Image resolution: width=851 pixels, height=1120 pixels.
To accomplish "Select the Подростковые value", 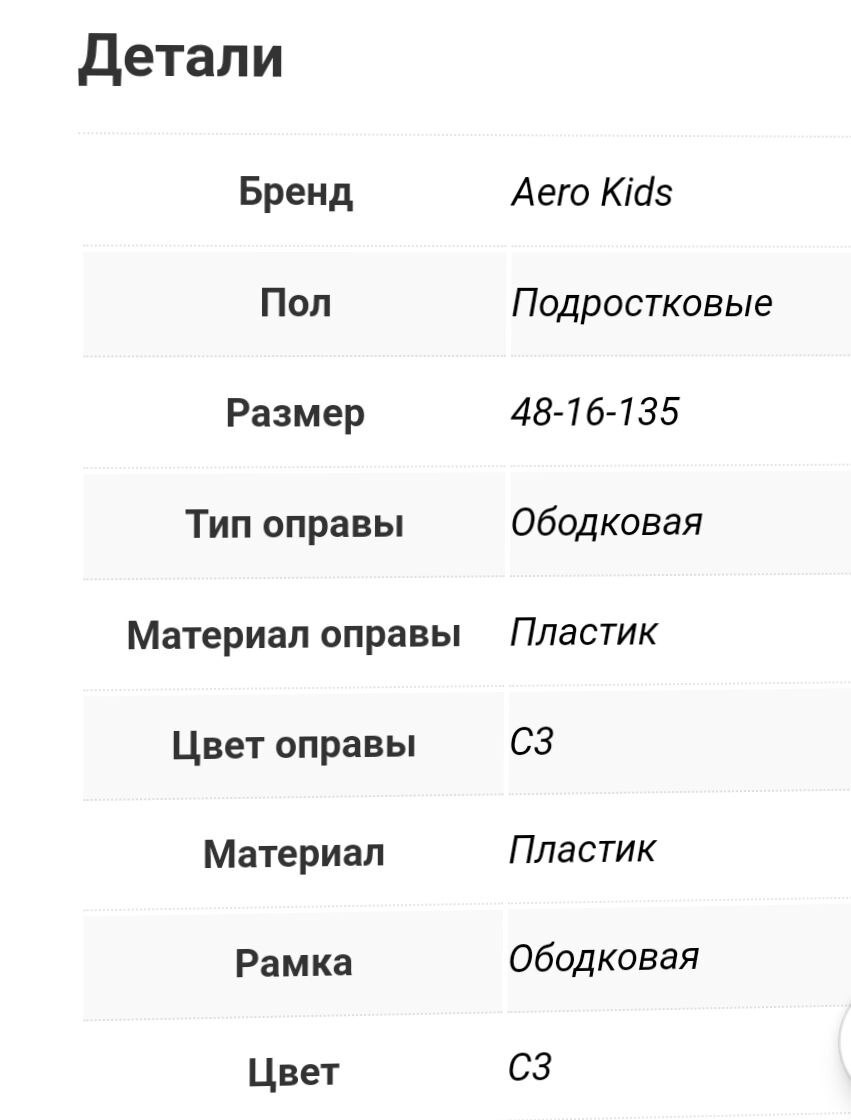I will 641,302.
